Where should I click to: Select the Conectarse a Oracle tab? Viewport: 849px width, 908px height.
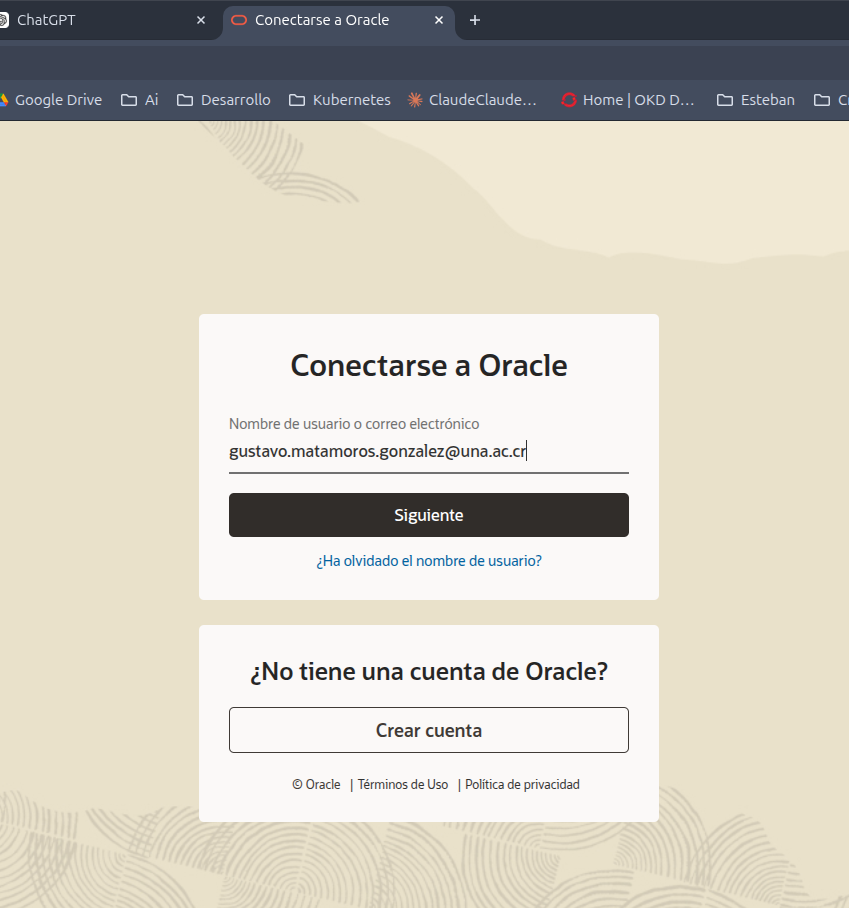322,20
